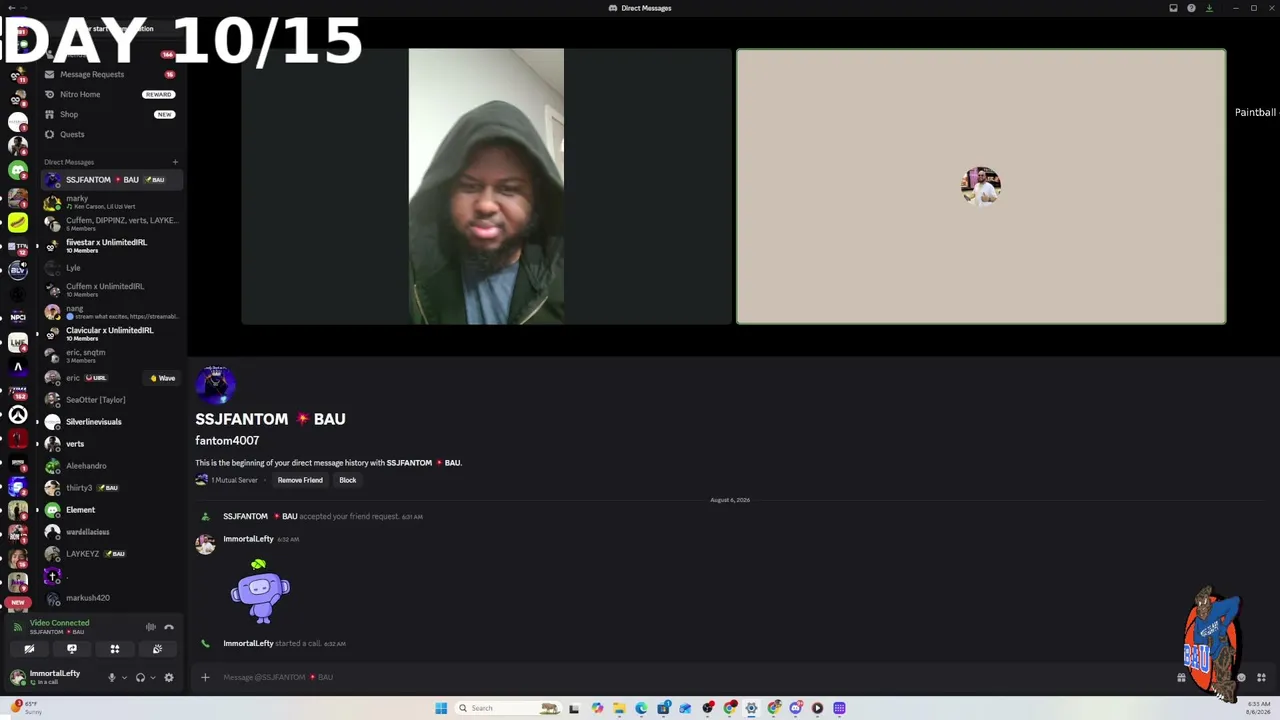1280x720 pixels.
Task: Select SSJFANTOM BAU direct message
Action: coord(110,180)
